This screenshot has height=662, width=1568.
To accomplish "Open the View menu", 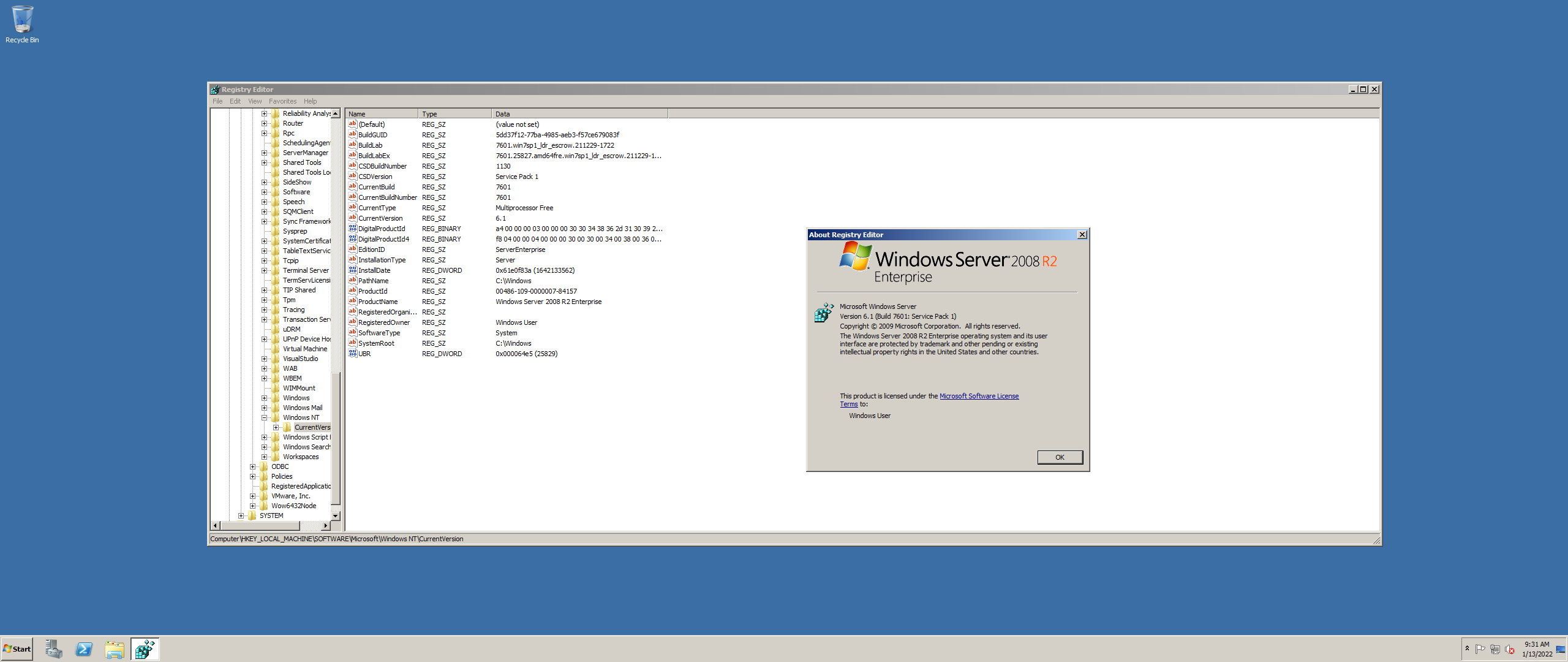I will [255, 101].
